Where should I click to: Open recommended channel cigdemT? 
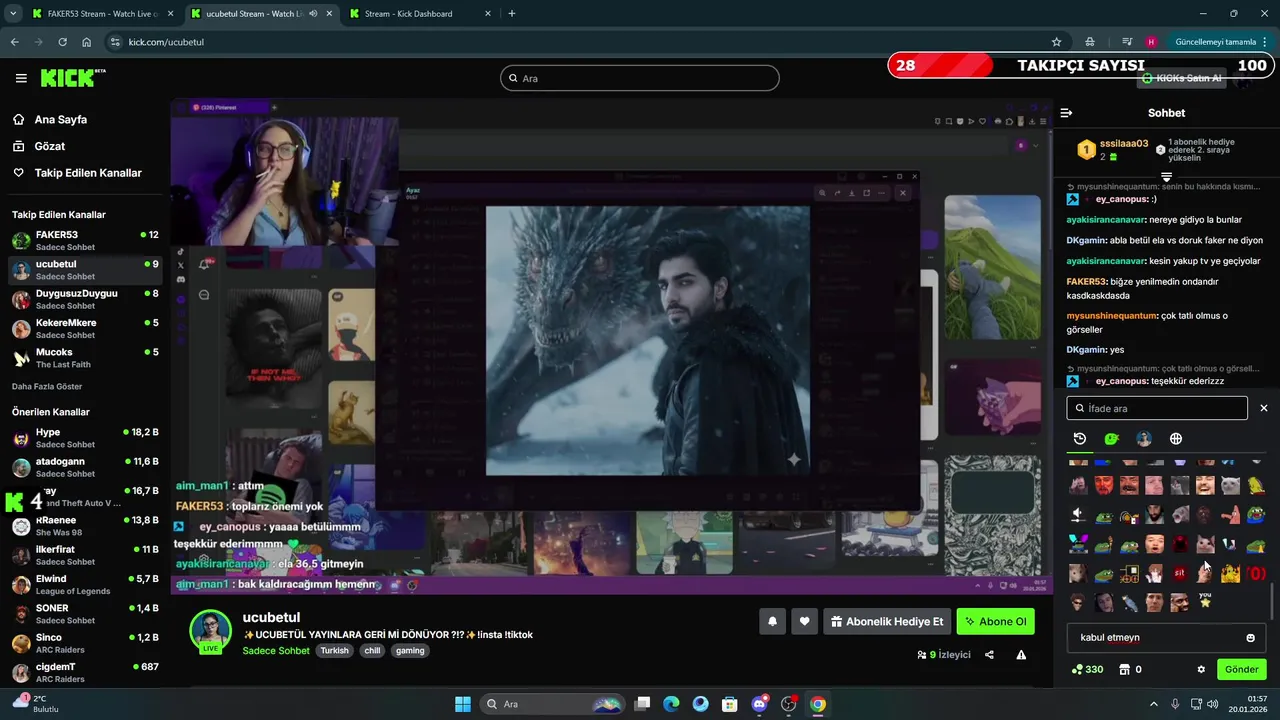click(x=85, y=672)
